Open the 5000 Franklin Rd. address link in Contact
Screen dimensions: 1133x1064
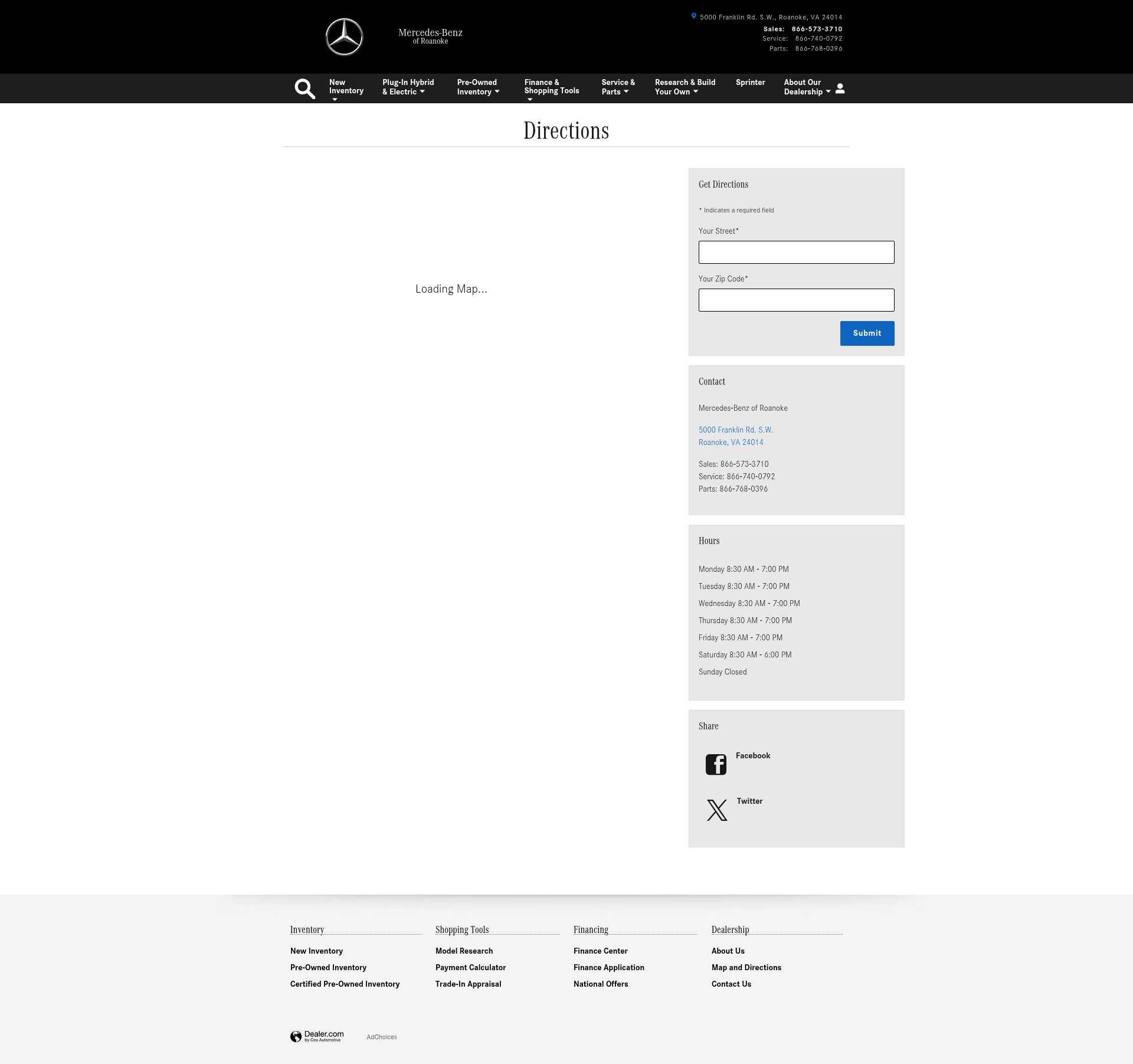735,436
